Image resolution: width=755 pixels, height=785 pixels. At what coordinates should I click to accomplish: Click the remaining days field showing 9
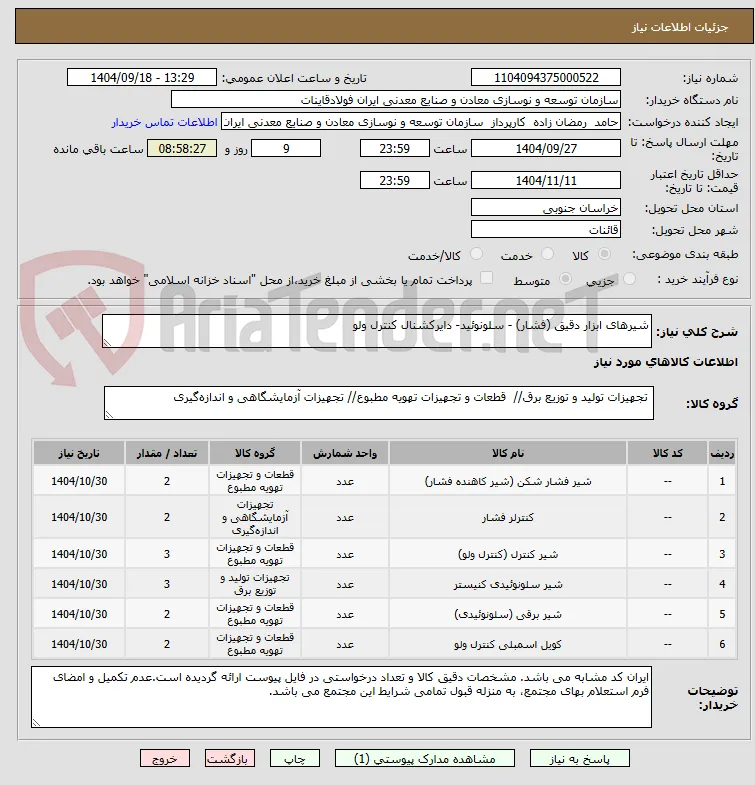(286, 148)
